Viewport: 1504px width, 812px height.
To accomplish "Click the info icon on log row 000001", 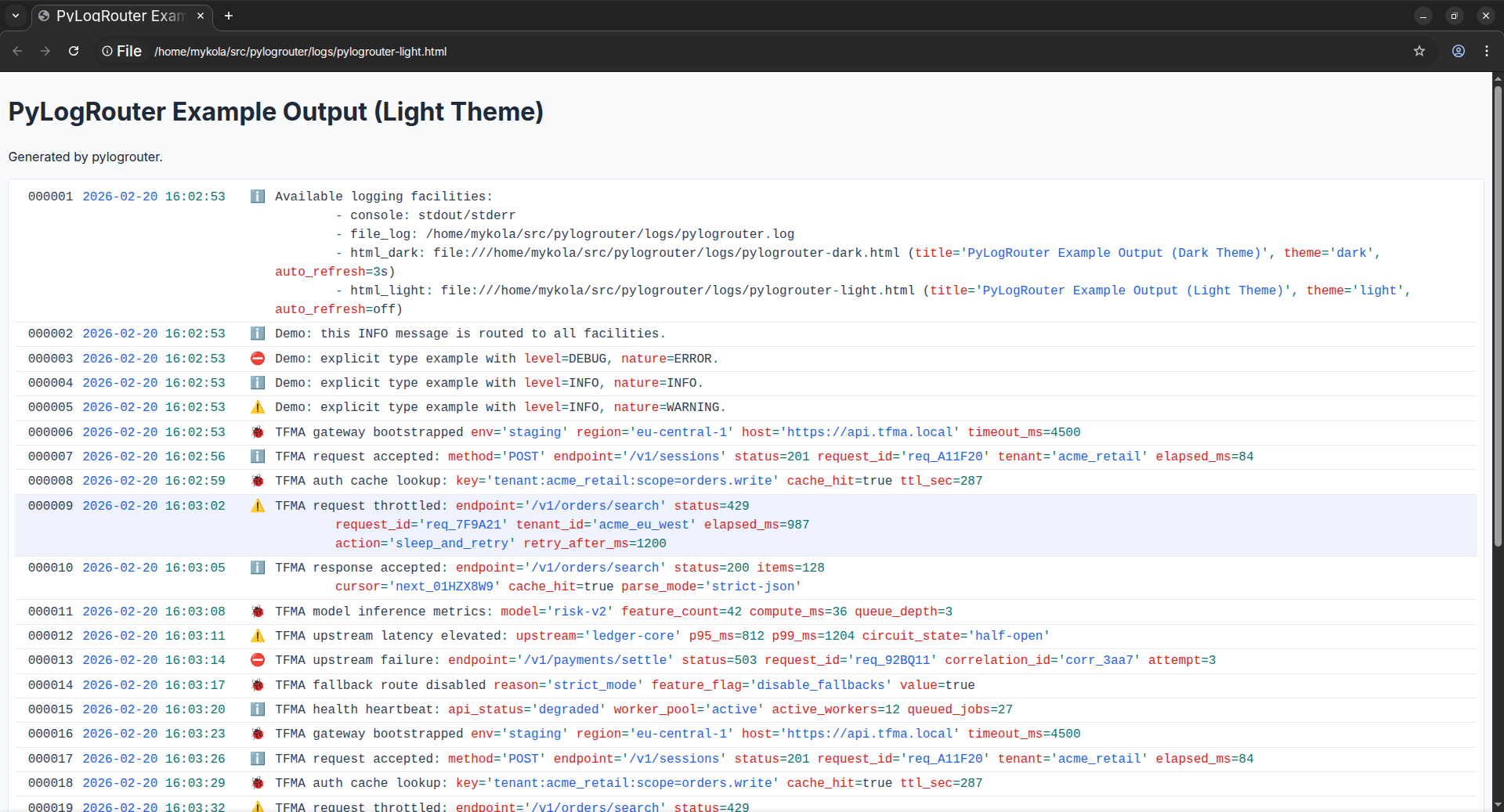I will pos(257,197).
